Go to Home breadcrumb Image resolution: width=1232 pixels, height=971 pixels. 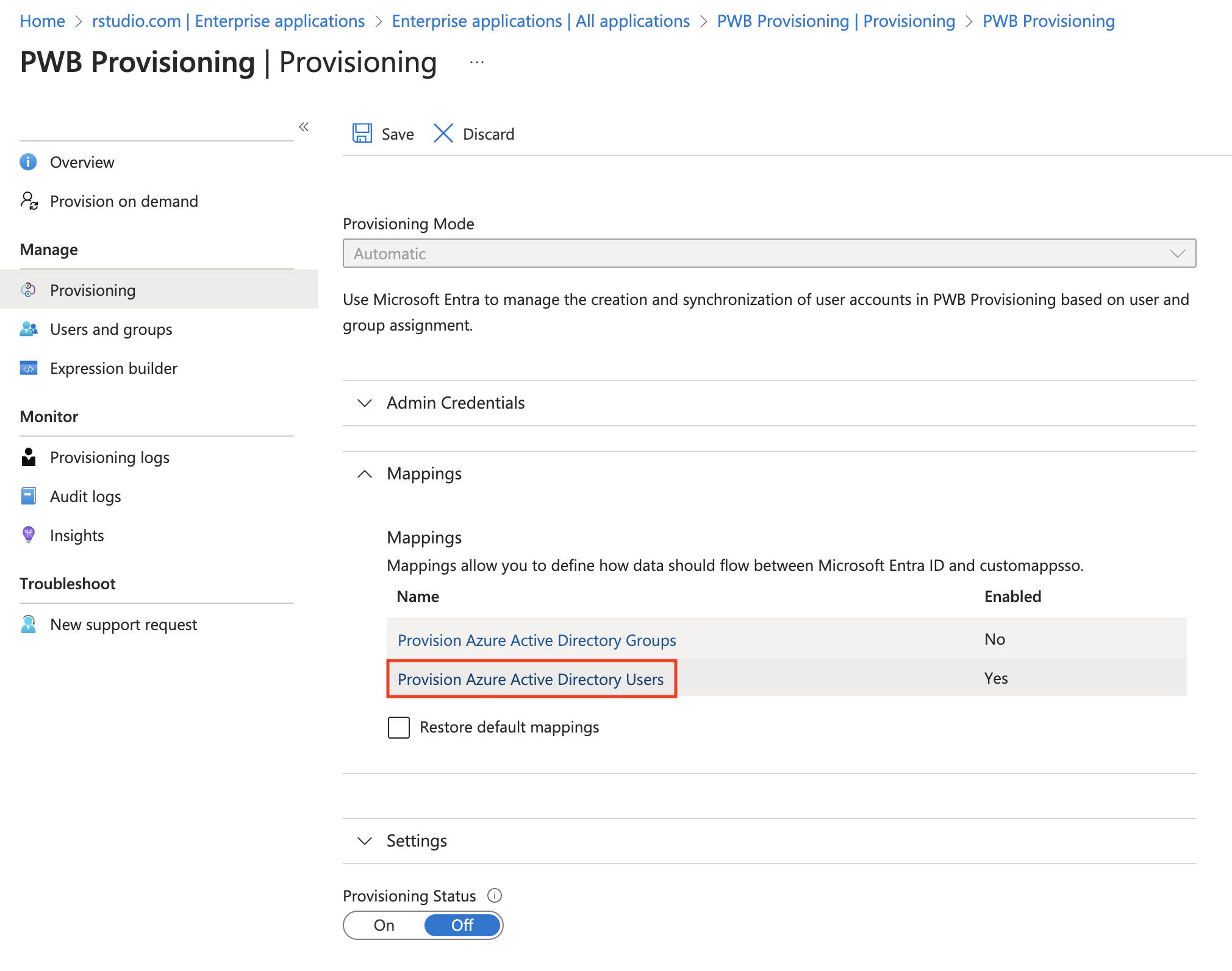[42, 21]
